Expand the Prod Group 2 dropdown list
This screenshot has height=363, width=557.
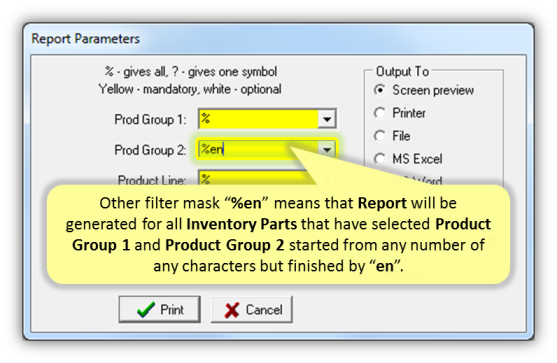pos(327,150)
